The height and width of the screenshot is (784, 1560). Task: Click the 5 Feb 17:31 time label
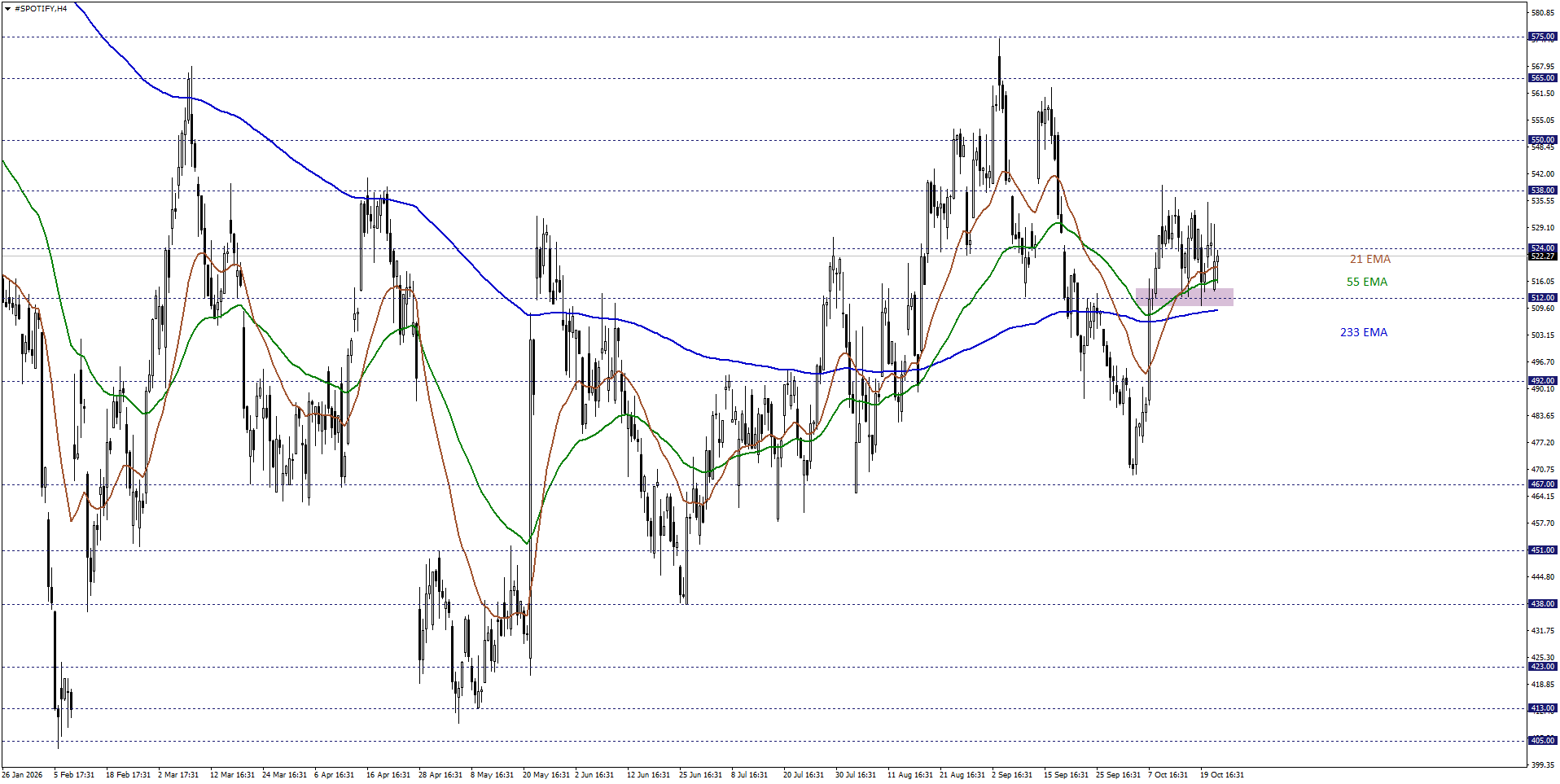[x=74, y=775]
